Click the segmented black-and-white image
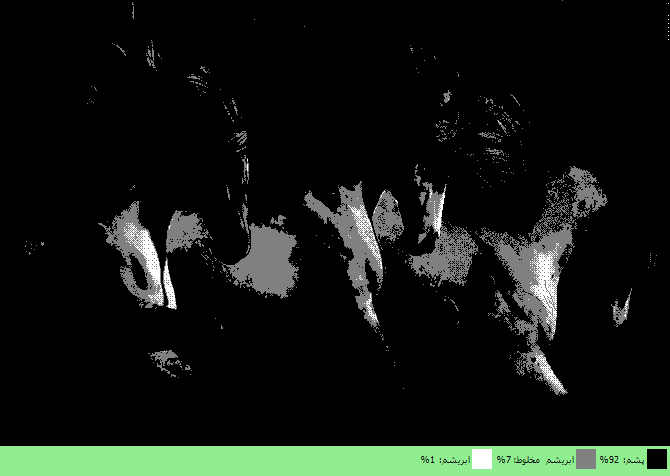This screenshot has height=476, width=670. pyautogui.click(x=335, y=223)
